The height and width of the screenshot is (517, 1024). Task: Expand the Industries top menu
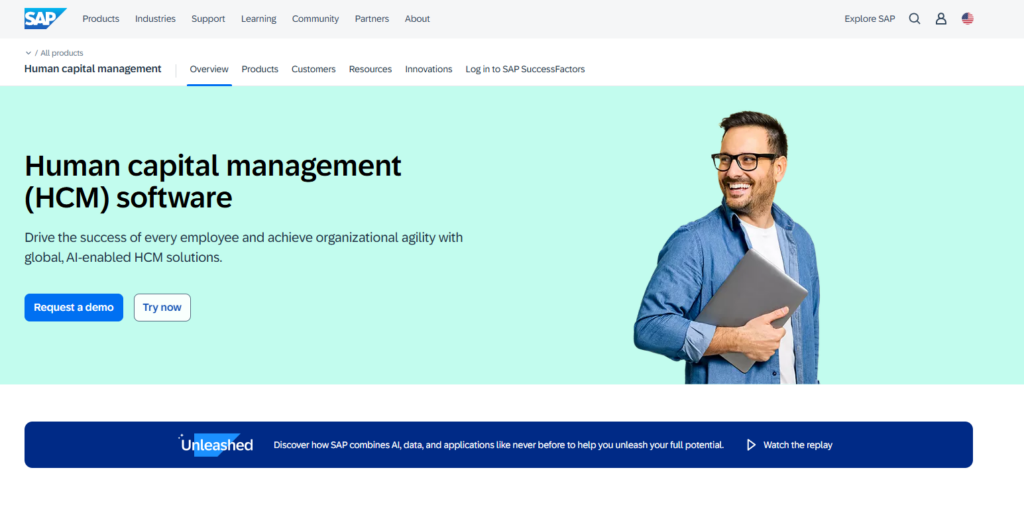coord(155,19)
